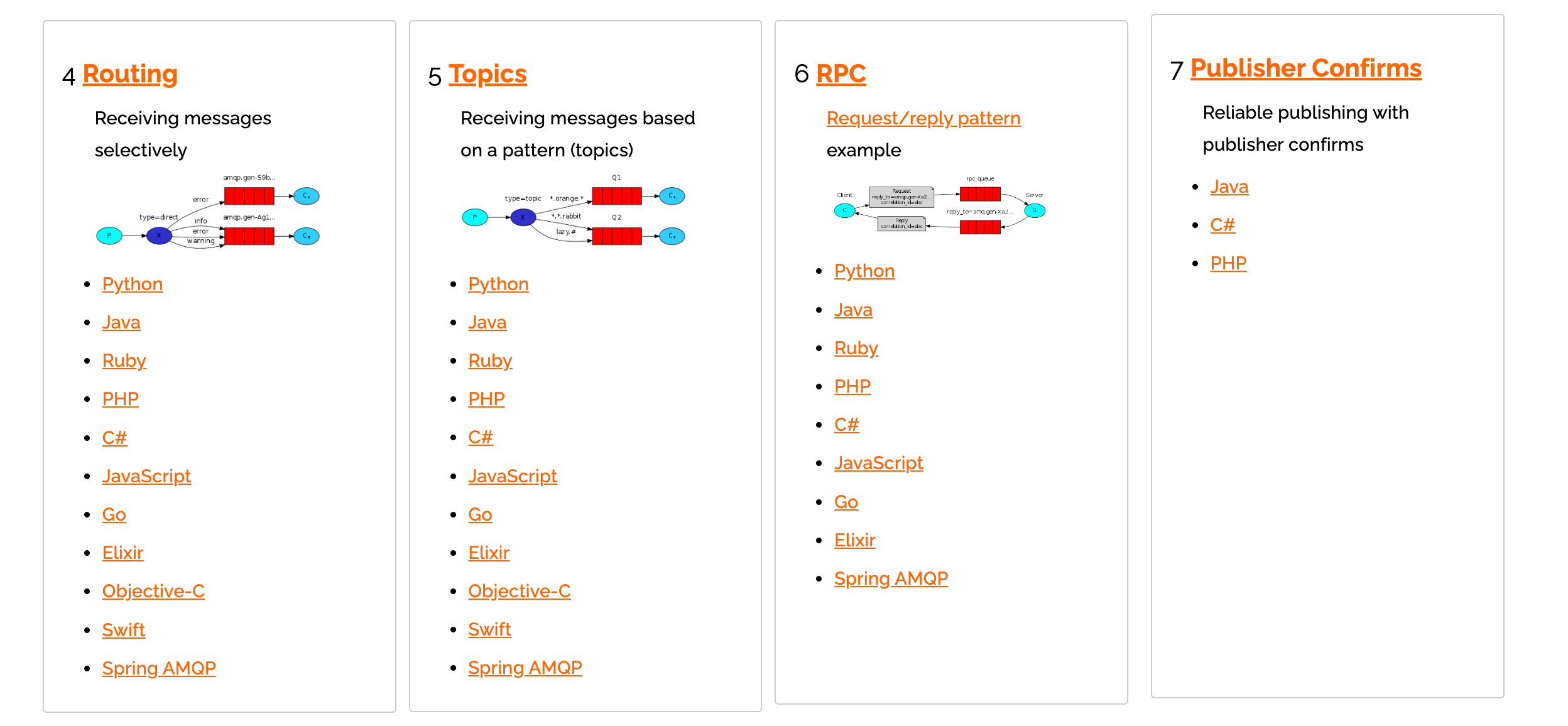The height and width of the screenshot is (726, 1568).
Task: Click the Topics exchange diagram image
Action: click(574, 210)
